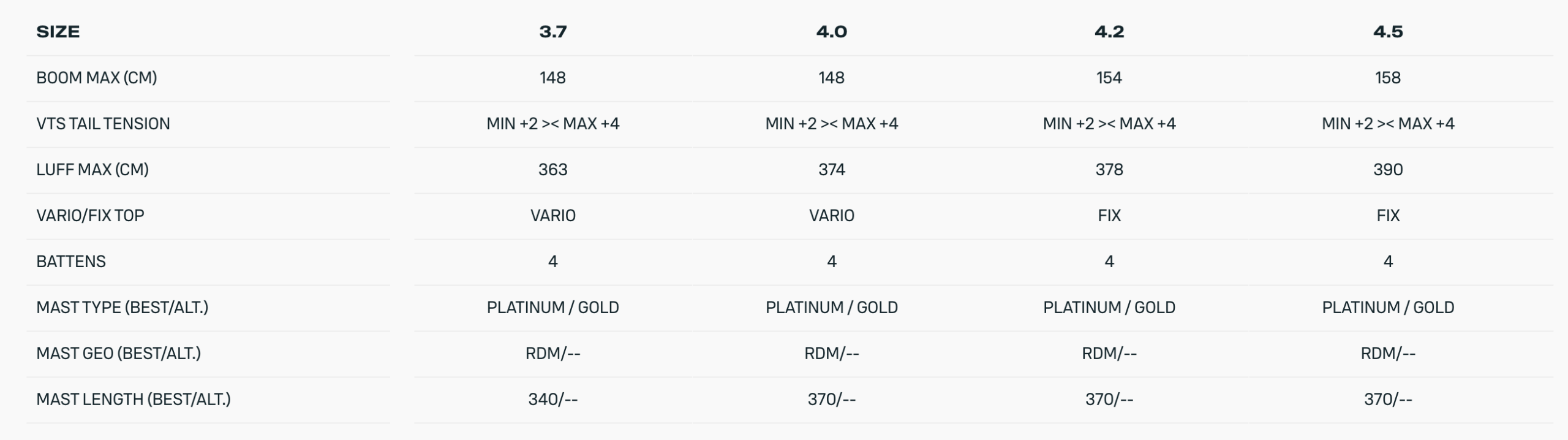
Task: Select the VTS TAIL TENSION row label
Action: pyautogui.click(x=103, y=124)
